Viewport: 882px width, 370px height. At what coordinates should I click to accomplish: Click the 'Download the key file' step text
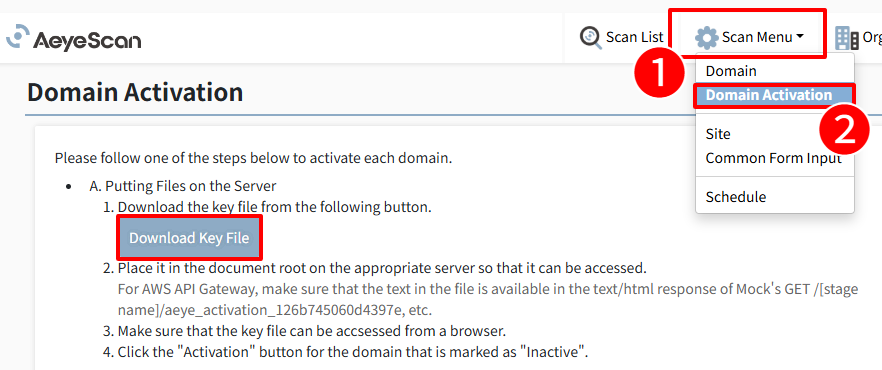click(274, 207)
